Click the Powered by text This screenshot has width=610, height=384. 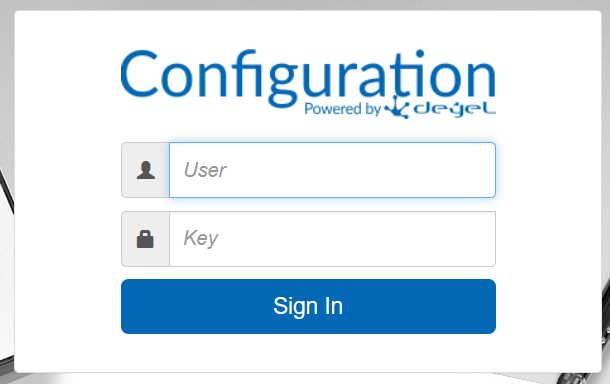[342, 109]
